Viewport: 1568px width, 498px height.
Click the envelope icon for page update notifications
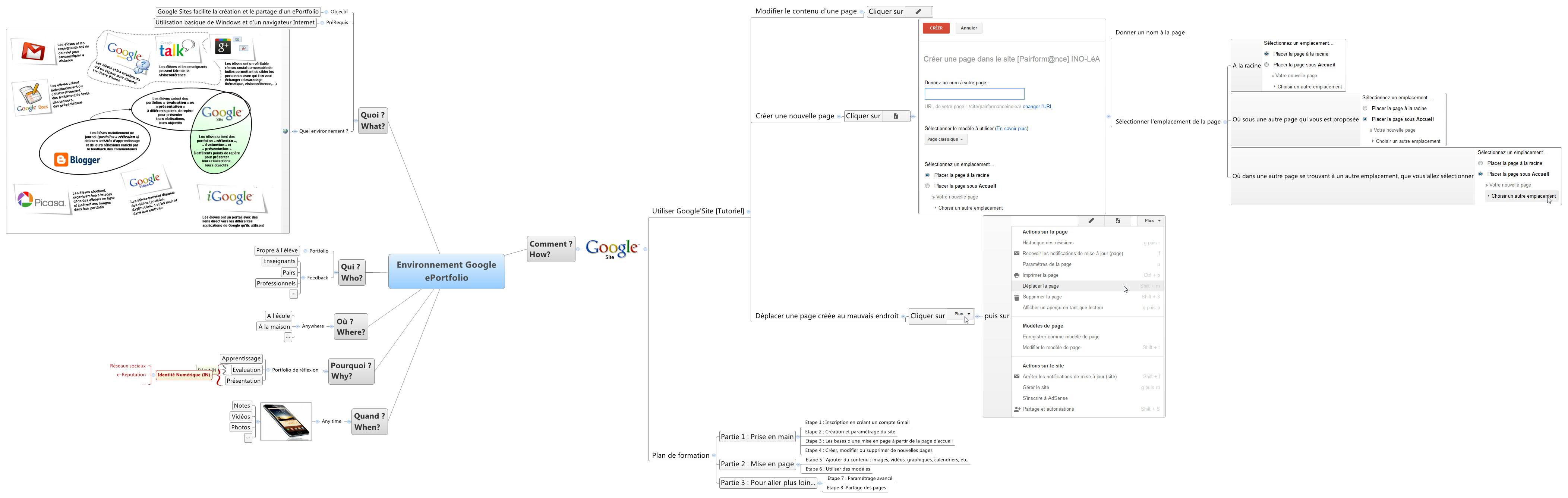1016,253
